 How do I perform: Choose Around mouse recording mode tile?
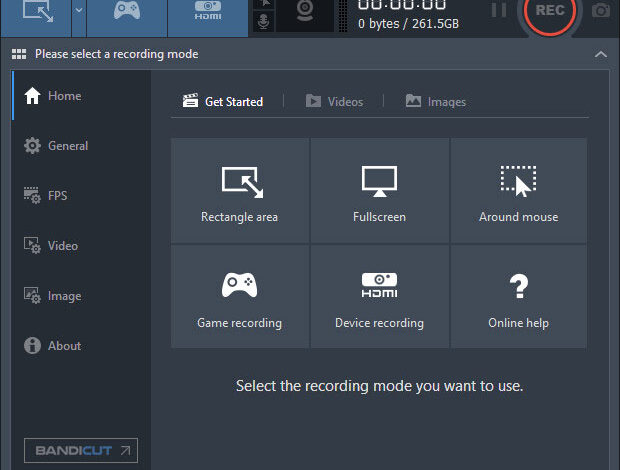click(519, 190)
